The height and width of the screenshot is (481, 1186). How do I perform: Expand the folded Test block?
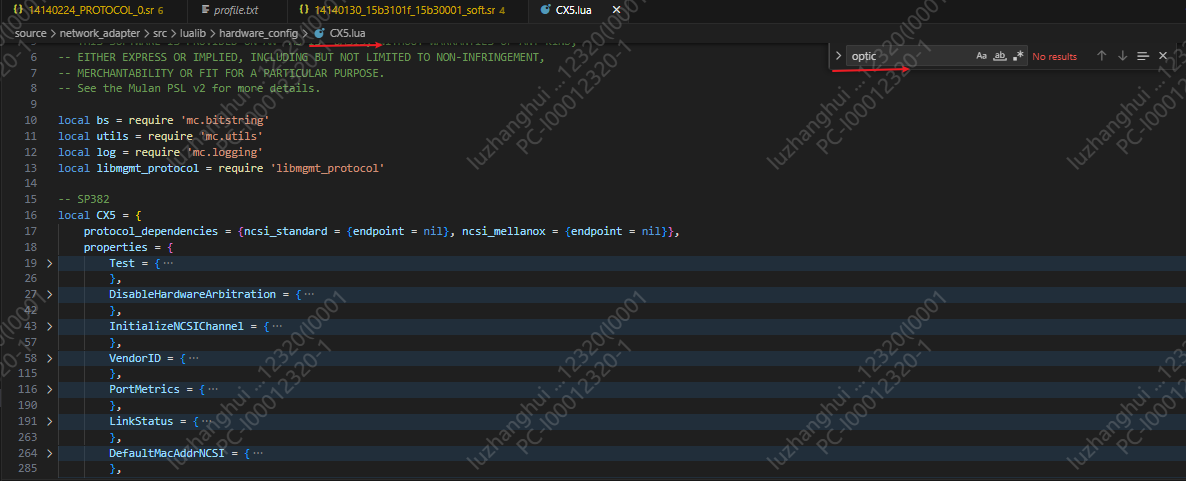pyautogui.click(x=48, y=263)
